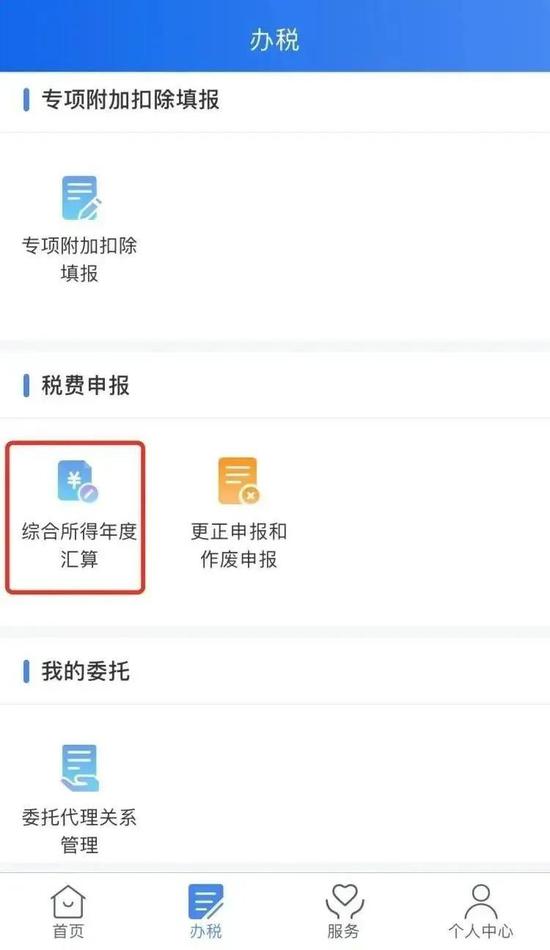The height and width of the screenshot is (950, 550).
Task: Go to 个人中心 tab label
Action: 480,931
